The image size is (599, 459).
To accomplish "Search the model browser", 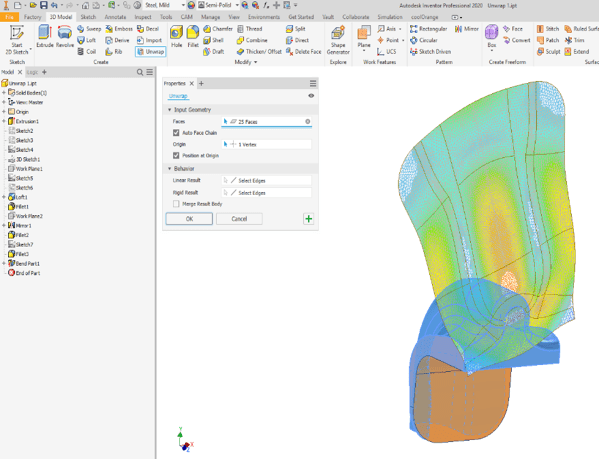I will coord(140,72).
